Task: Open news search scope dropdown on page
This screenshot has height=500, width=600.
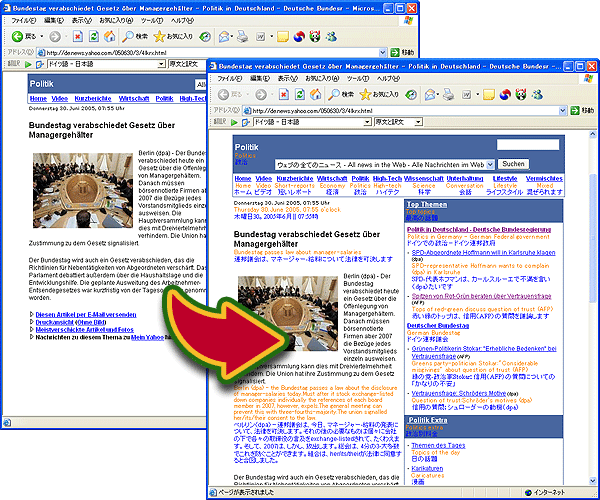Action: pyautogui.click(x=490, y=165)
